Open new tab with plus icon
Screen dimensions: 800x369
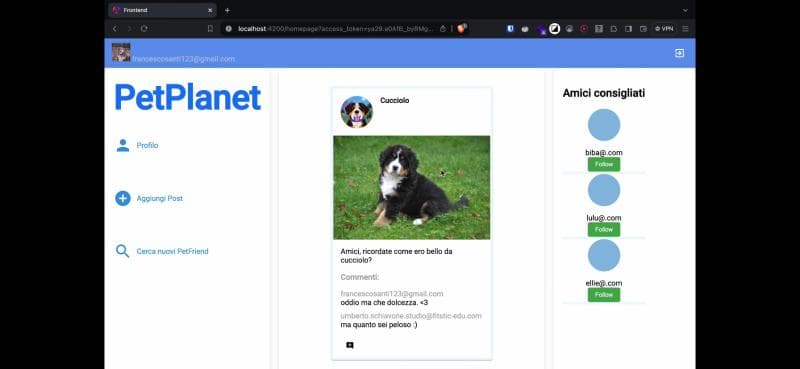228,10
